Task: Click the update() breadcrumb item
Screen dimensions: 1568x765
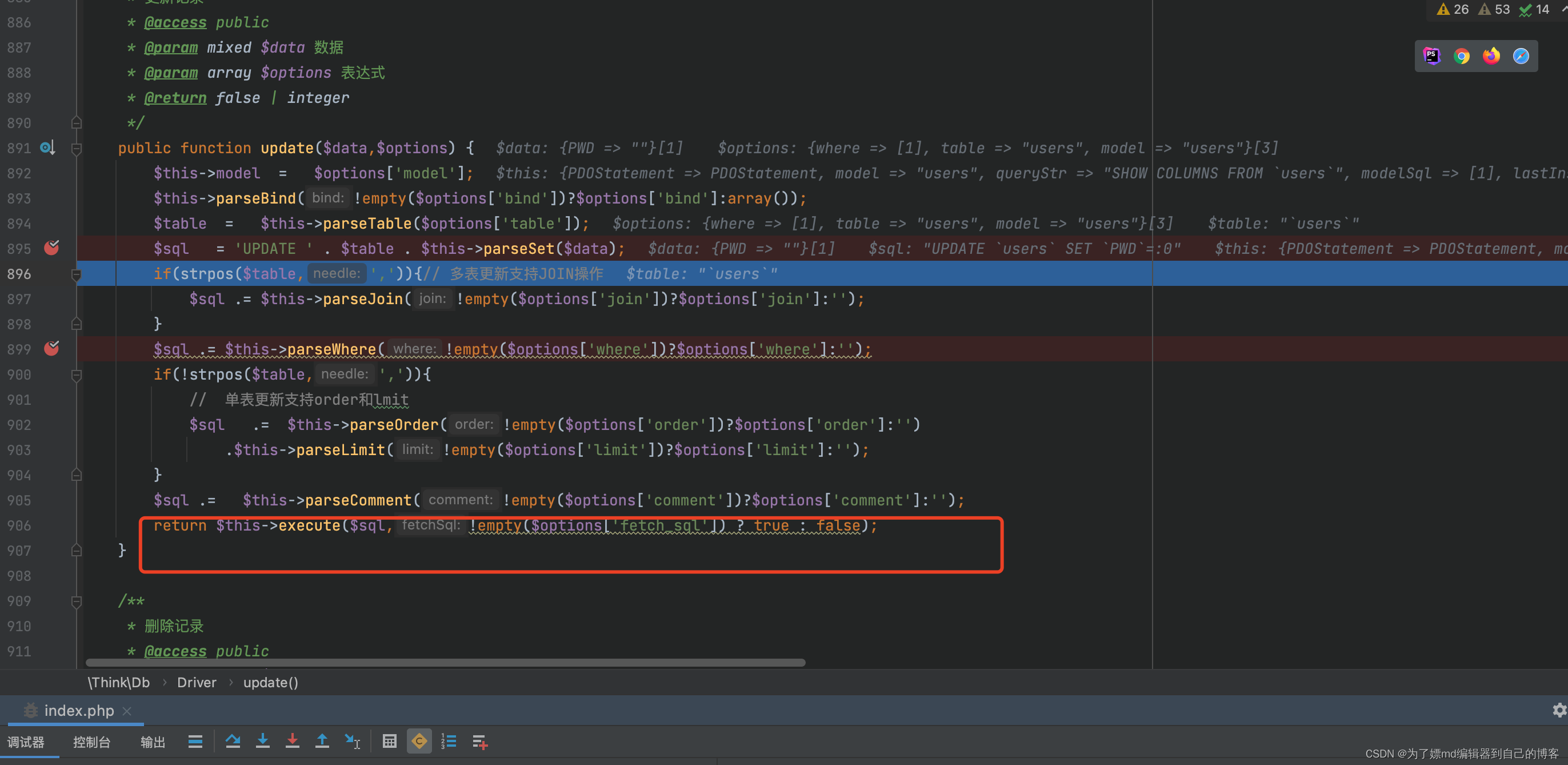Action: point(270,682)
